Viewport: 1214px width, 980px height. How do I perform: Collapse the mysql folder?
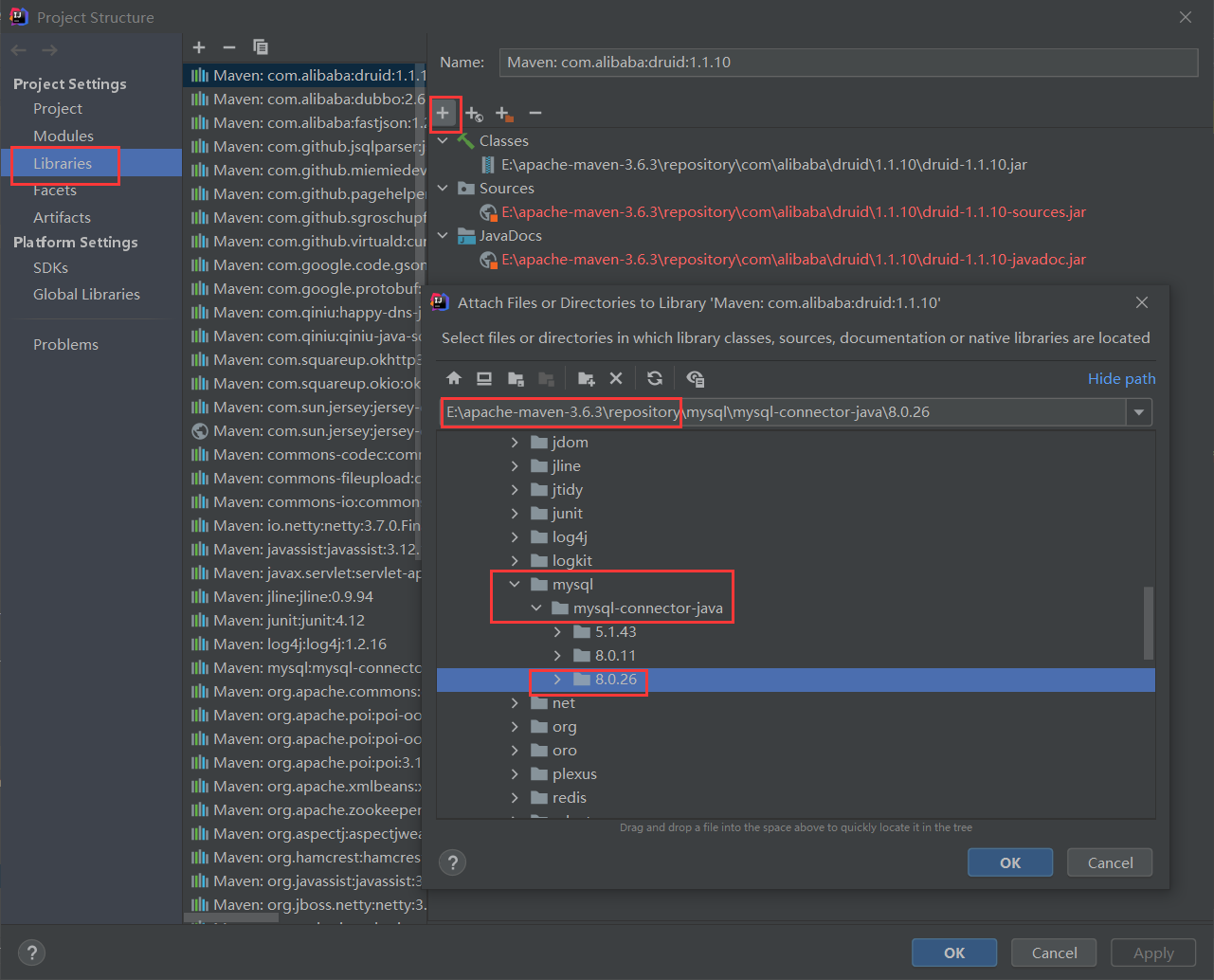pyautogui.click(x=515, y=584)
